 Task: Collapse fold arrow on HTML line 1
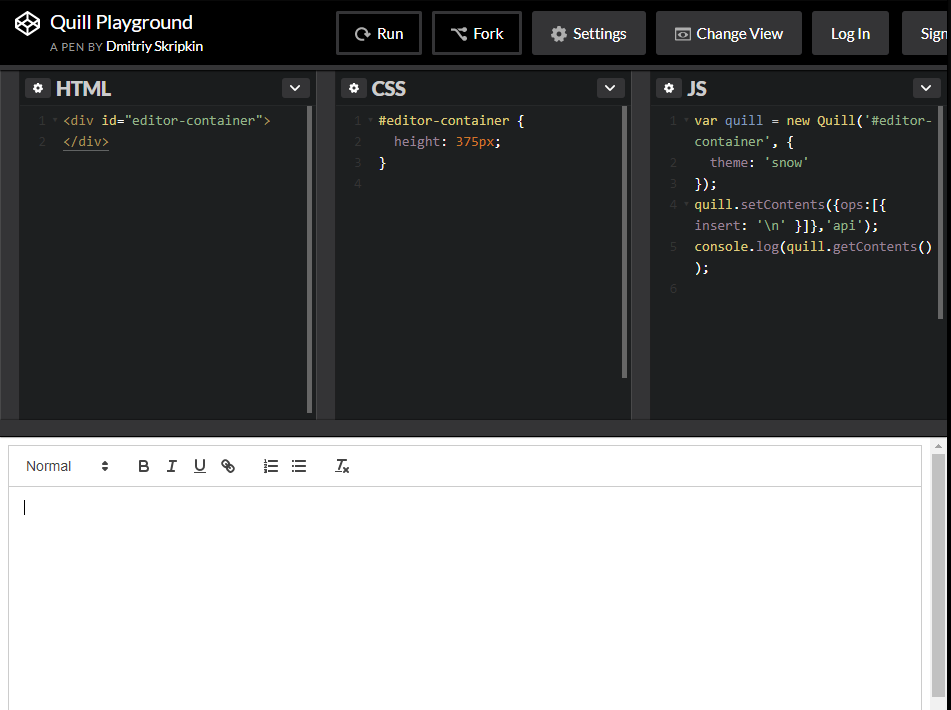pyautogui.click(x=55, y=120)
